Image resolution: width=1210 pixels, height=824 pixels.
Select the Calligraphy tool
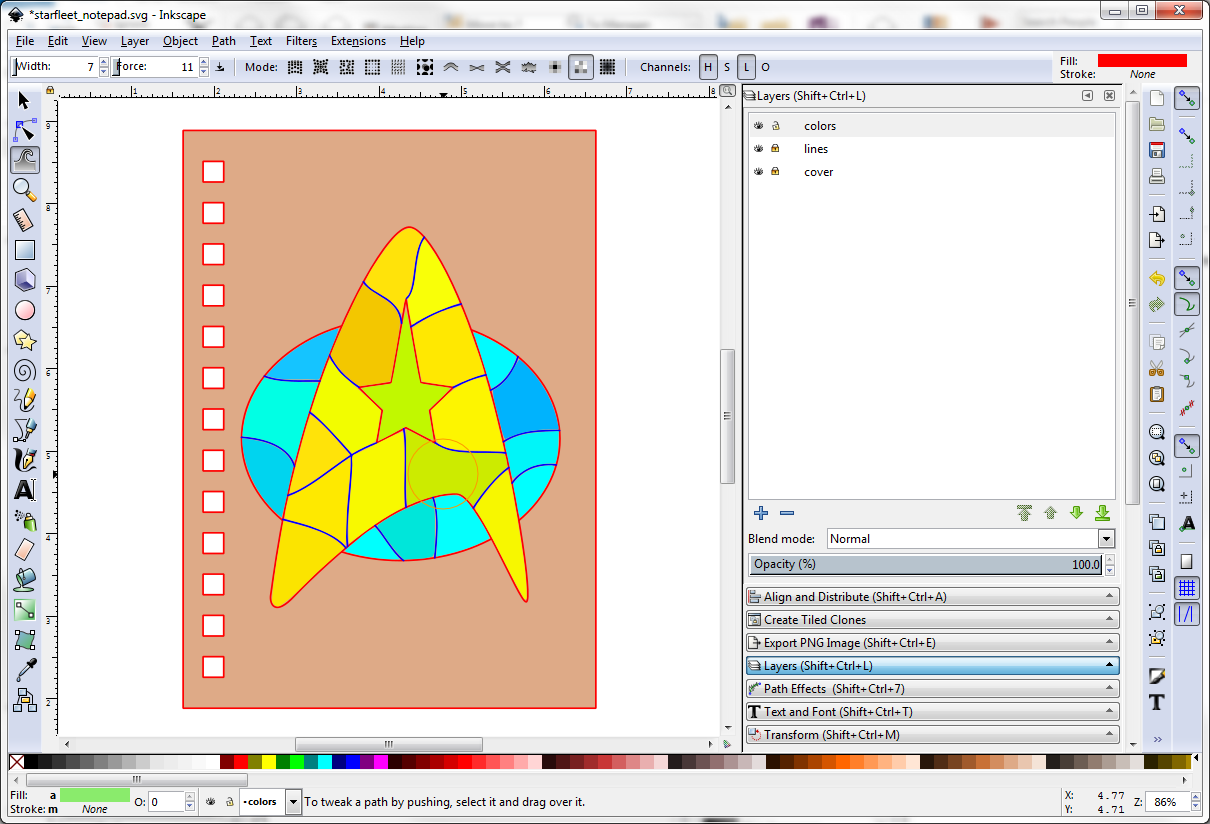tap(25, 460)
